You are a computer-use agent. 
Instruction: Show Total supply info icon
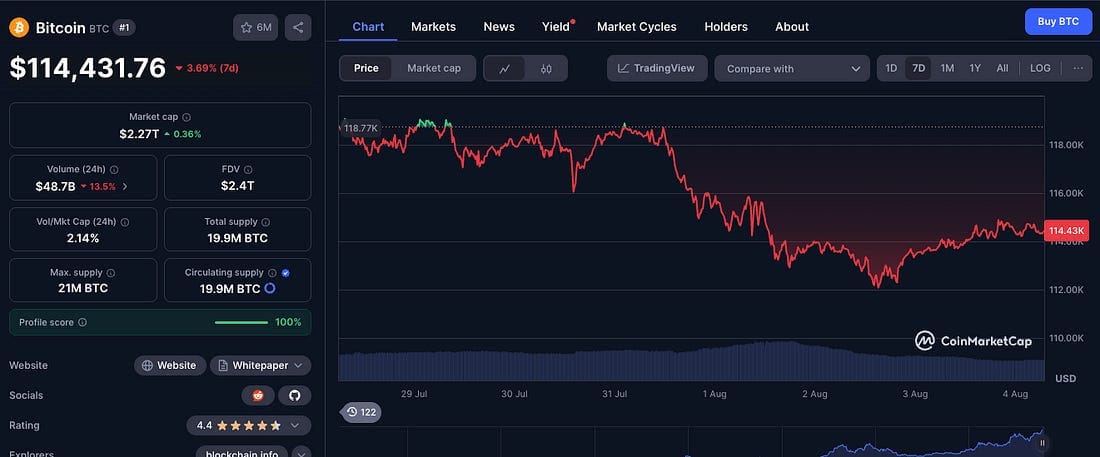267,221
